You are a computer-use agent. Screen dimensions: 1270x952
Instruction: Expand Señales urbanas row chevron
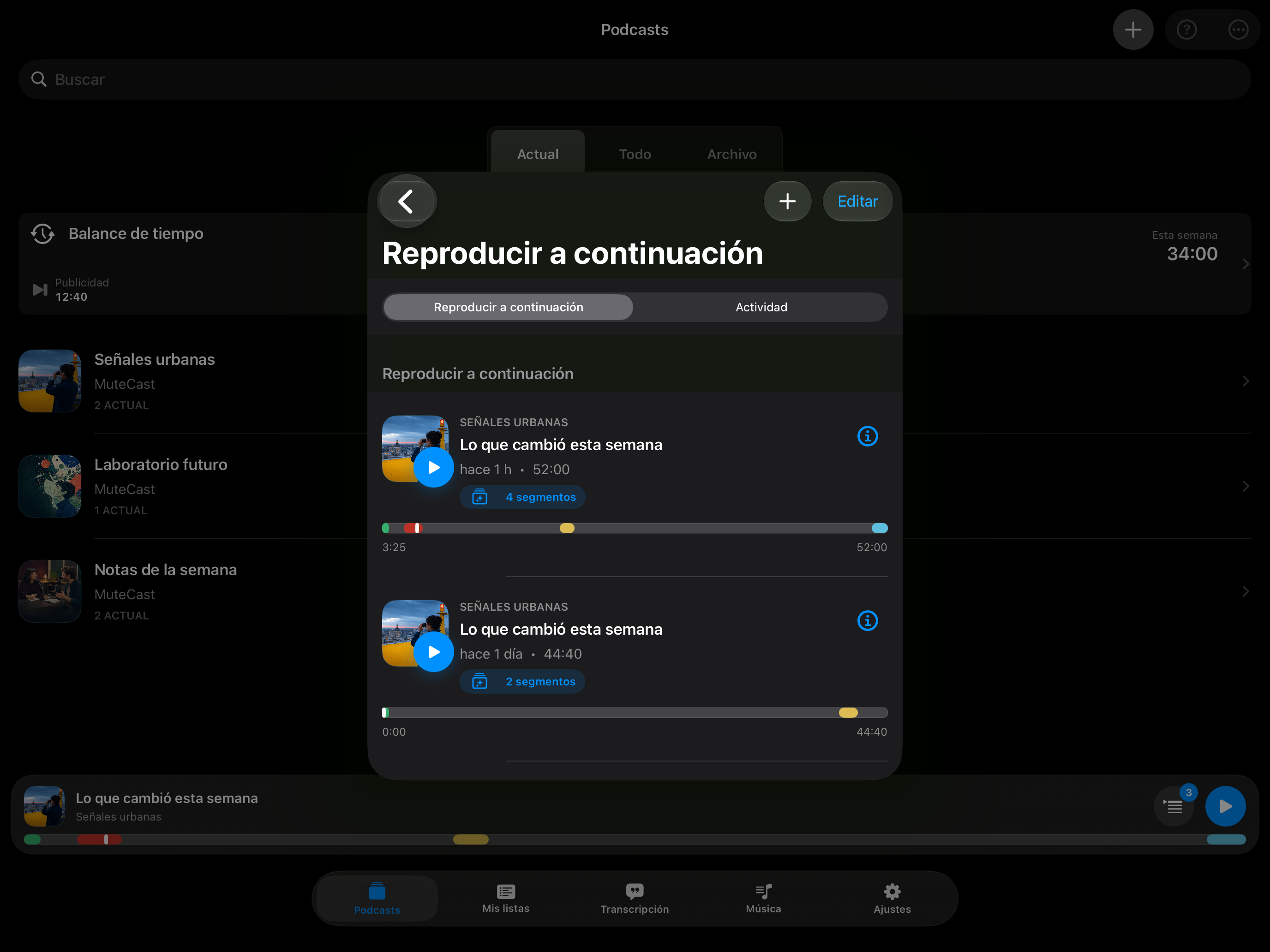1246,381
